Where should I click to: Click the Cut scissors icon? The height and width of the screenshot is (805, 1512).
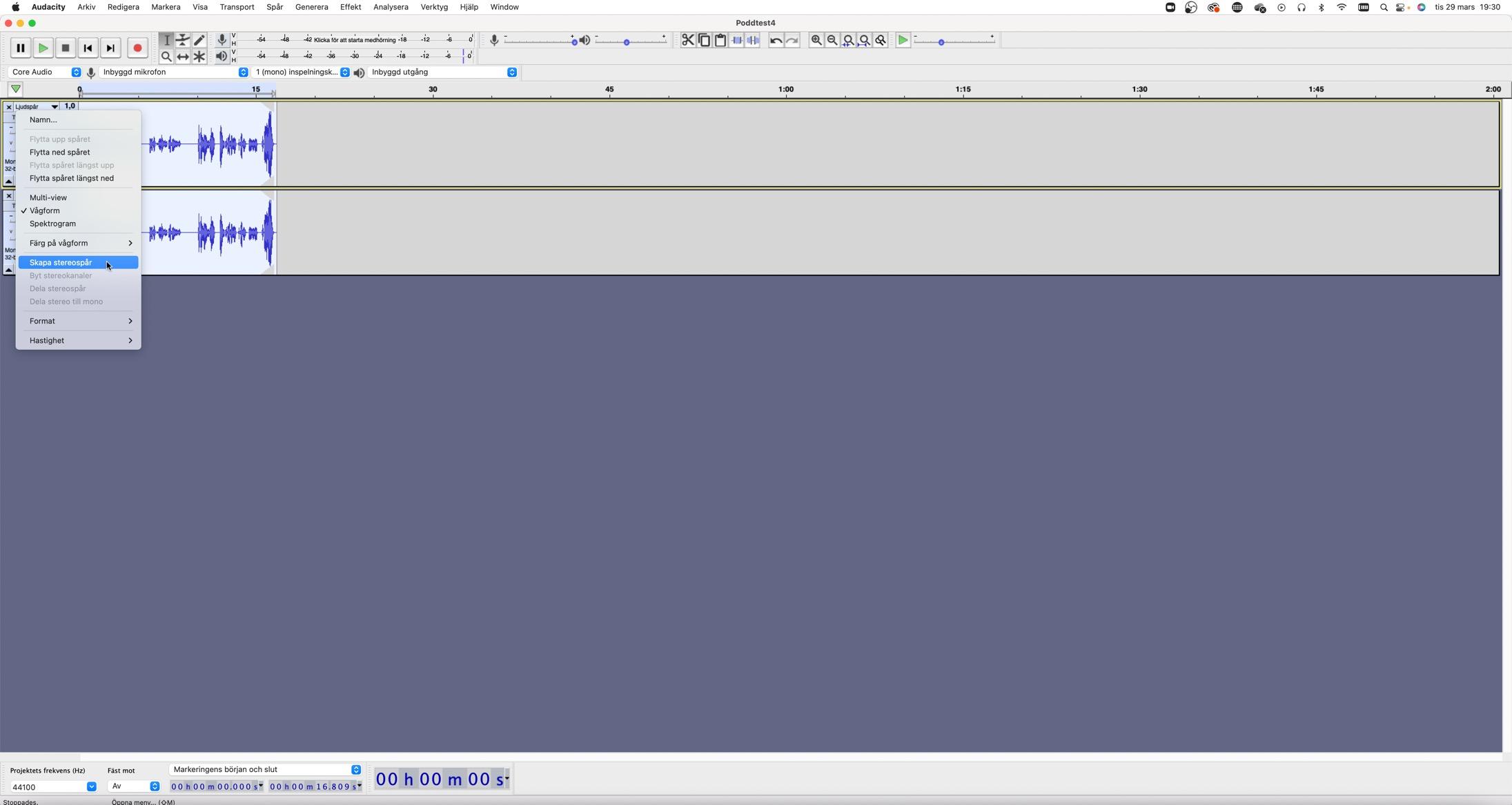click(x=687, y=41)
